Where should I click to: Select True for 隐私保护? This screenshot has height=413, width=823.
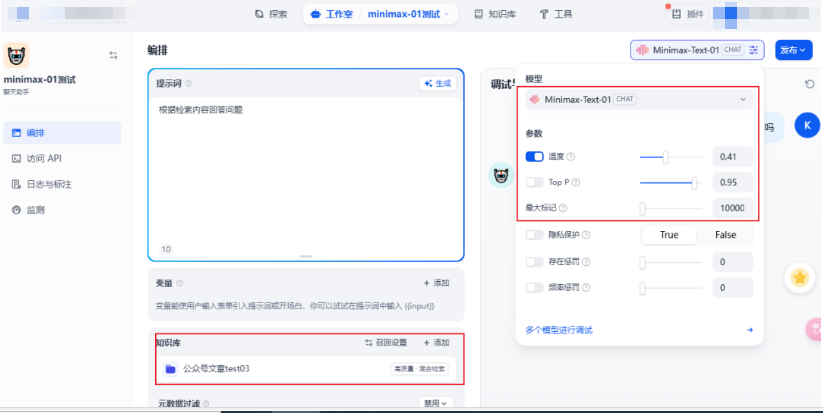[x=669, y=235]
